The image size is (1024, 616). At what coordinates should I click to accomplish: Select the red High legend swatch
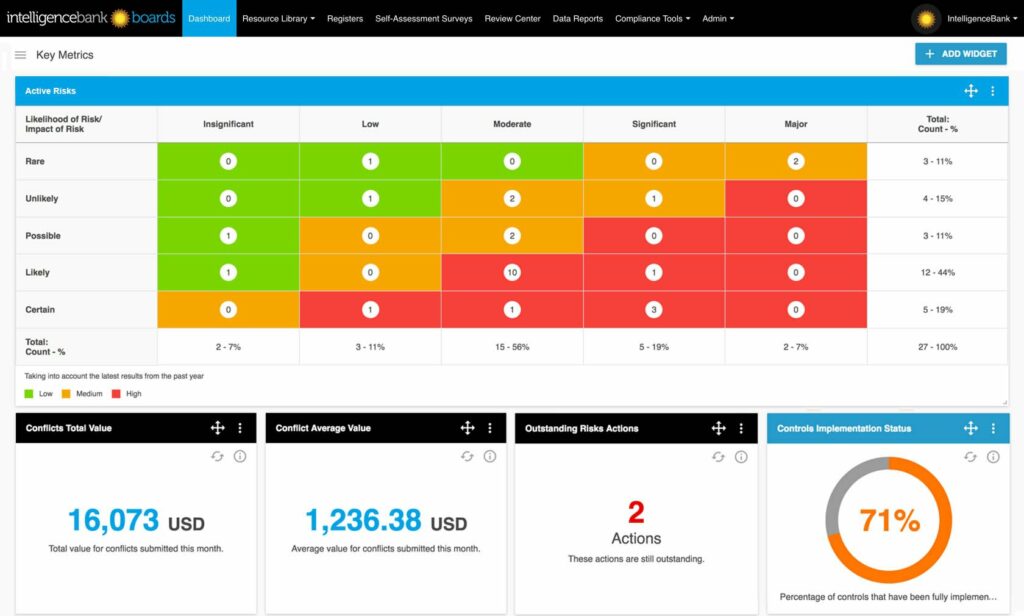point(113,393)
